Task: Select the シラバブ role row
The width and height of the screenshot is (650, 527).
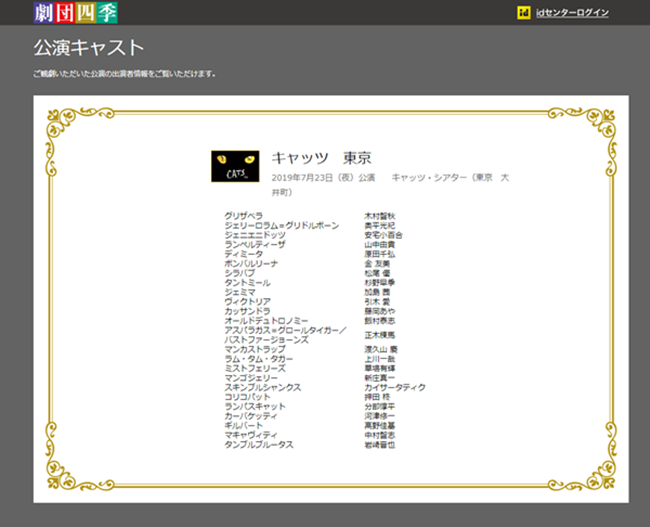Action: (x=240, y=273)
